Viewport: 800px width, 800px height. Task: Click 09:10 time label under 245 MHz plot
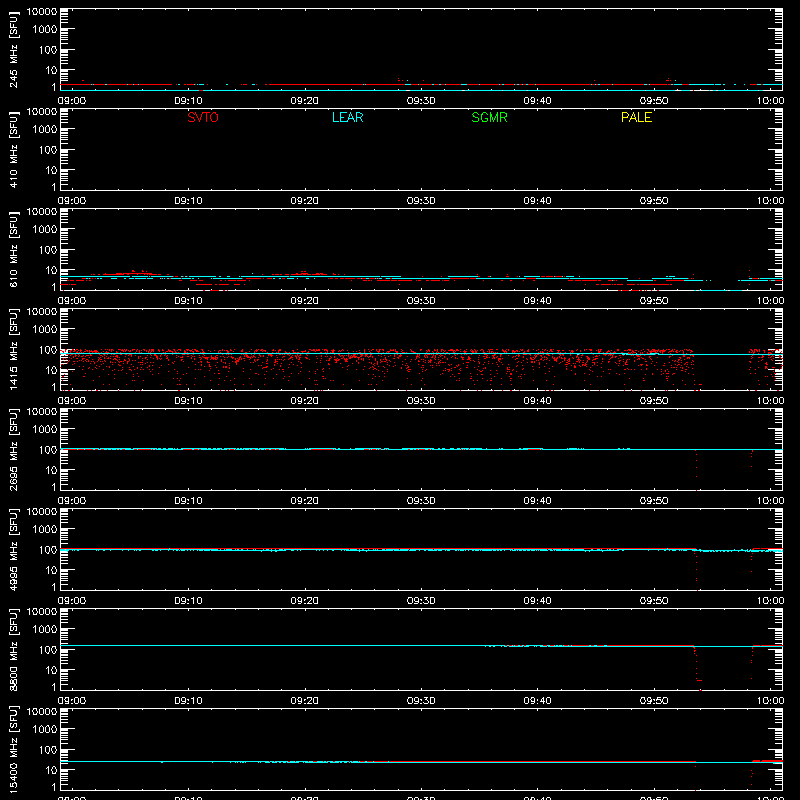pyautogui.click(x=188, y=101)
